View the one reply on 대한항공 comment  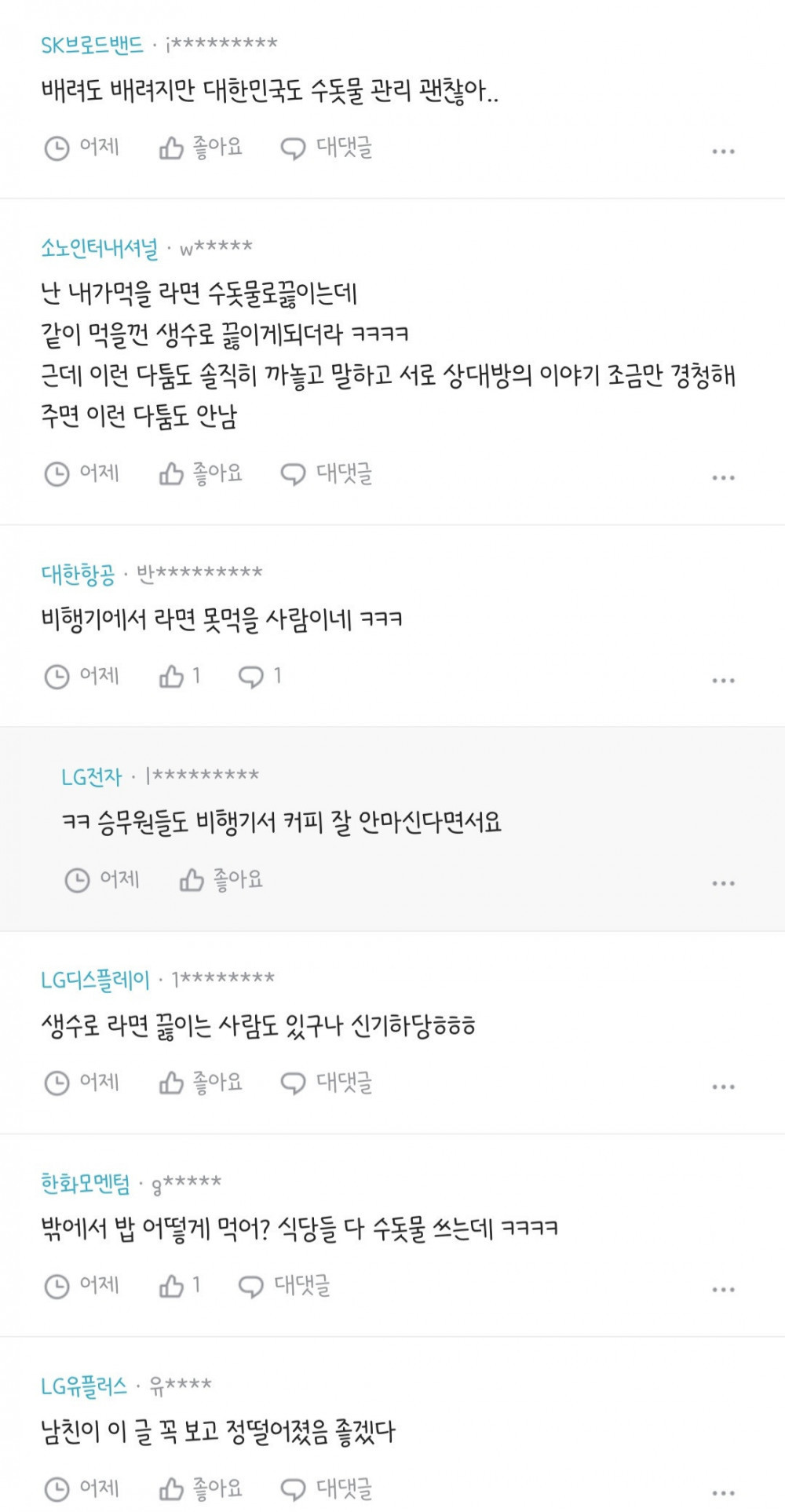click(x=260, y=676)
